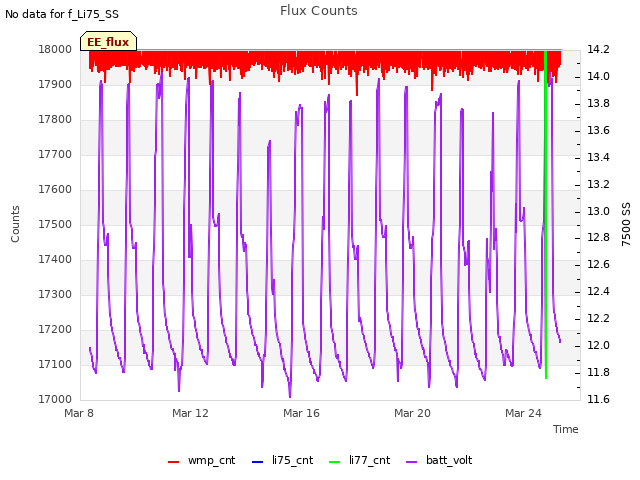Click the Counts y-axis label
Screen dimensions: 640x480
pyautogui.click(x=15, y=224)
